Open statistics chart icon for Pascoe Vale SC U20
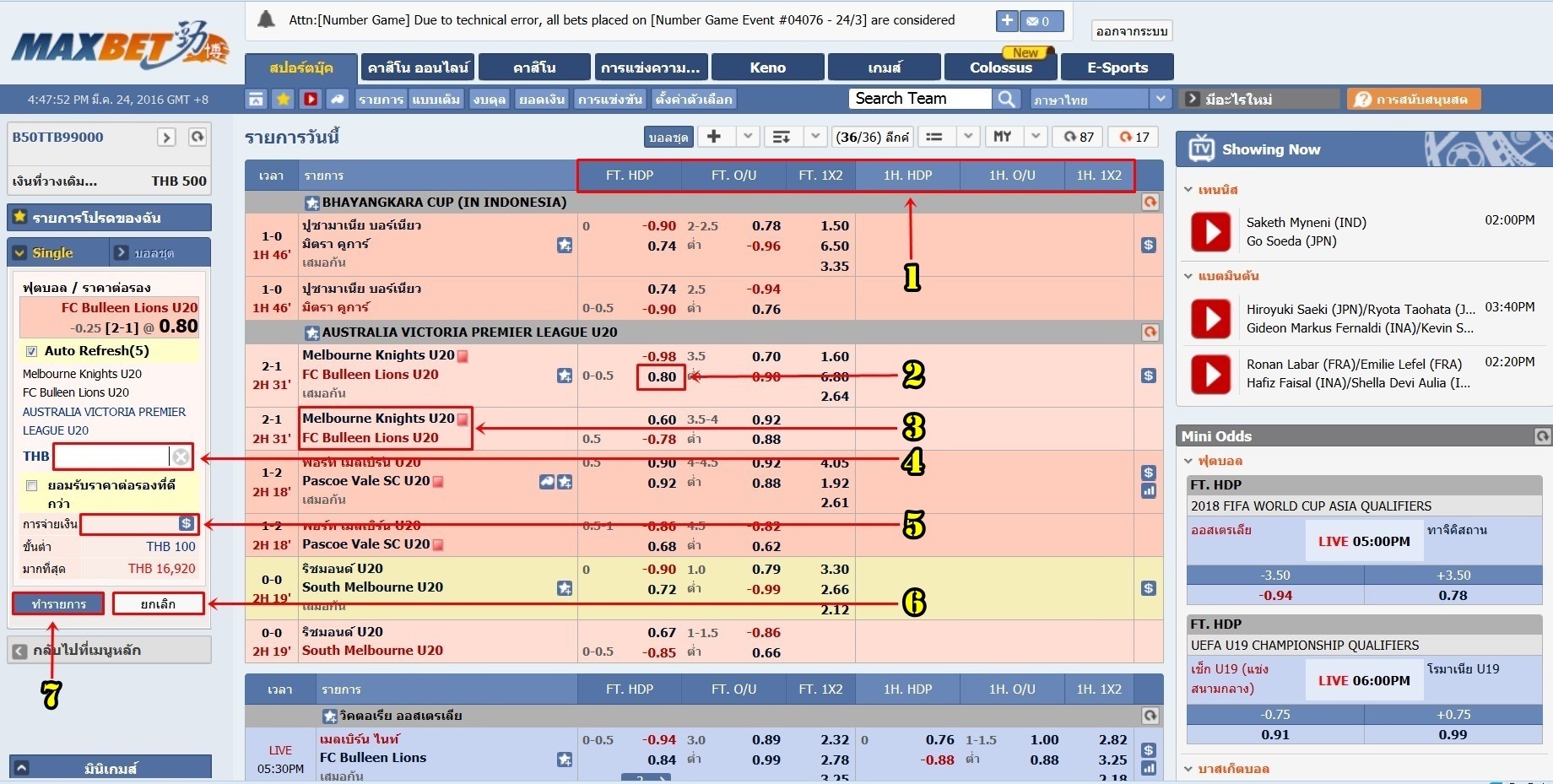 1149,491
